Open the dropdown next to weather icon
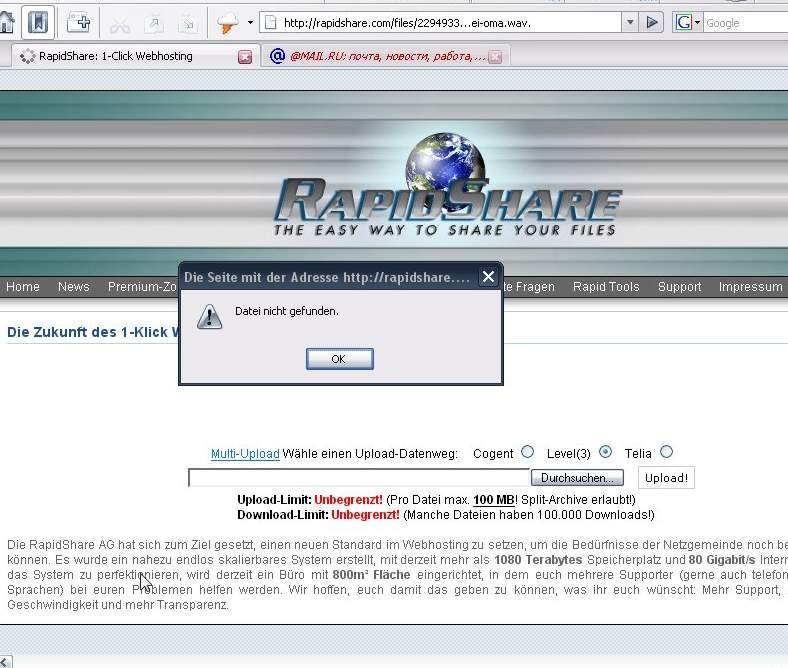The height and width of the screenshot is (668, 788). coord(250,23)
